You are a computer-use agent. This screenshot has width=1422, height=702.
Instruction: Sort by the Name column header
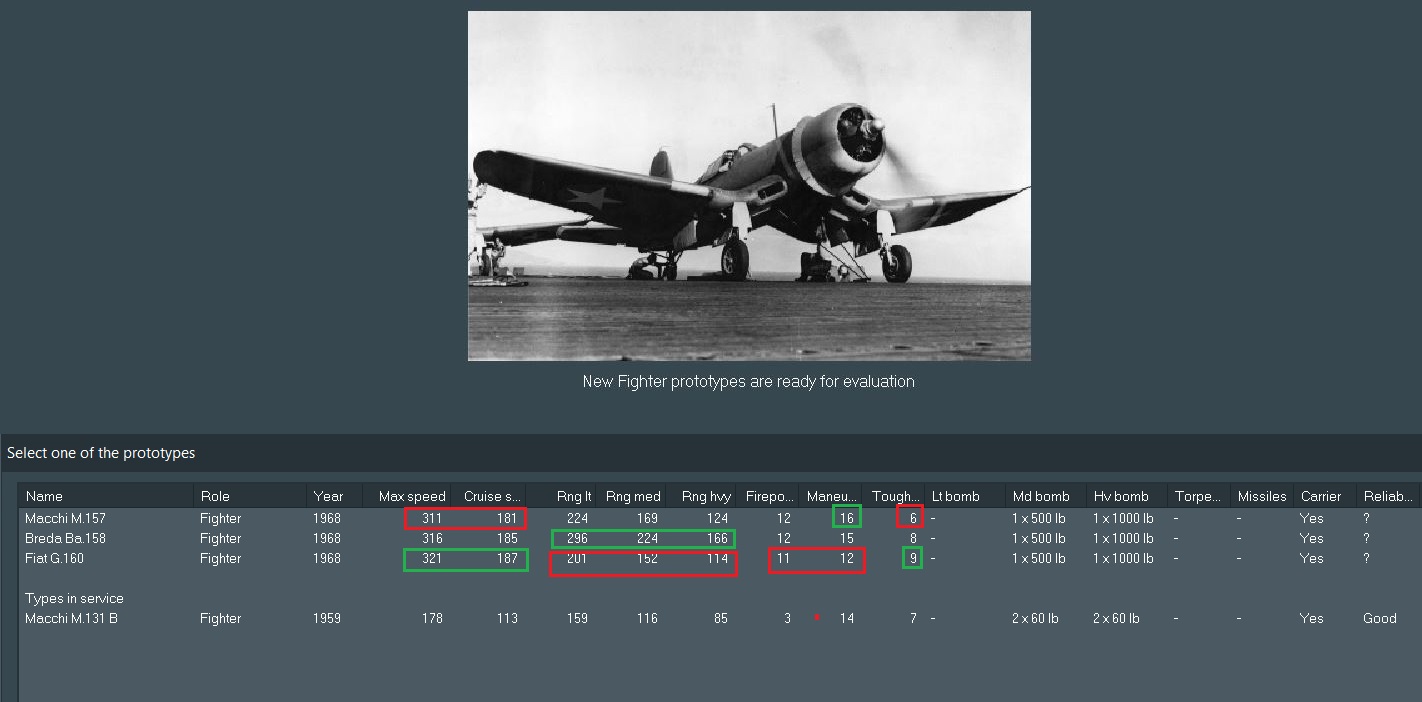106,496
